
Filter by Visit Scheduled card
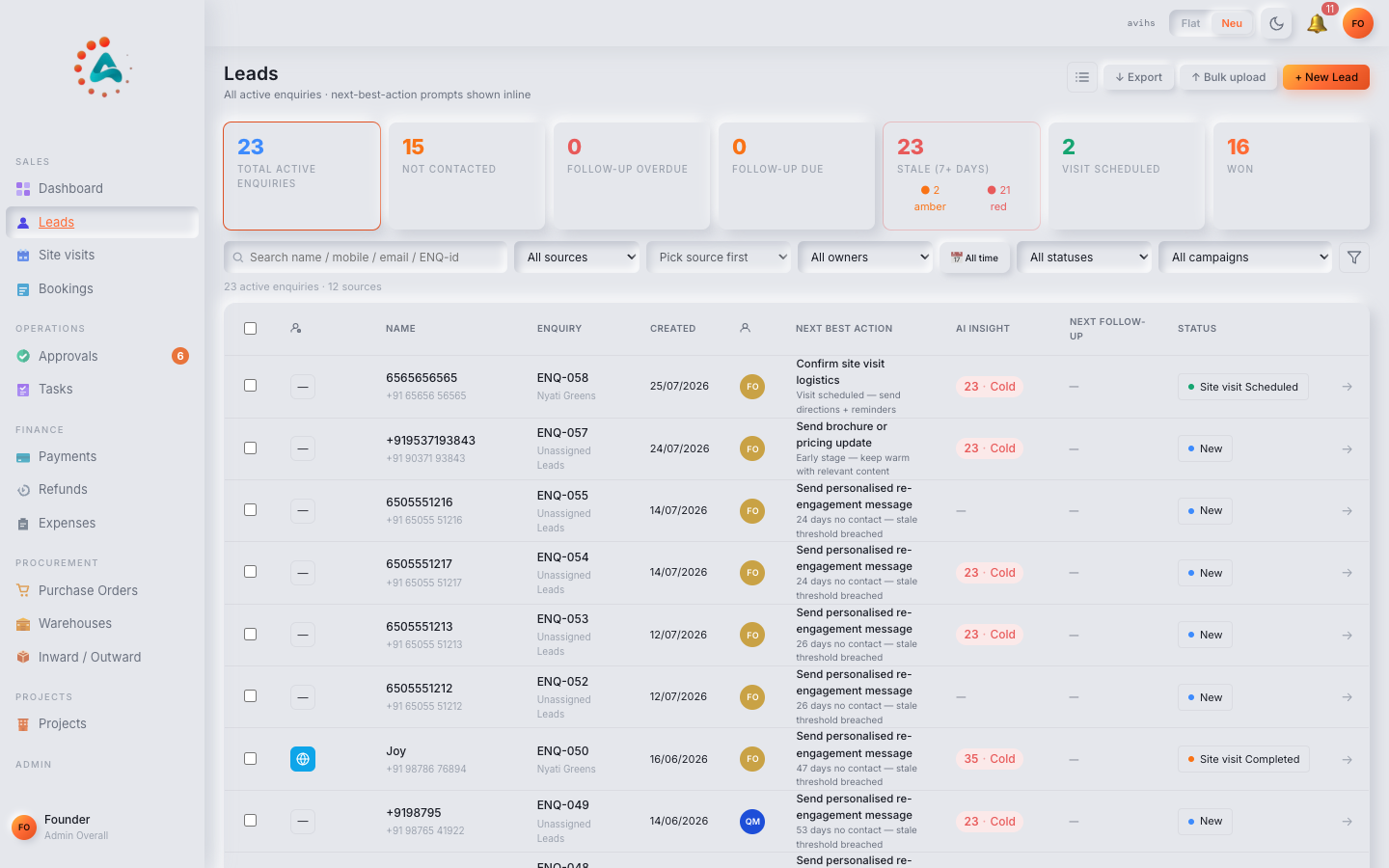(1127, 176)
